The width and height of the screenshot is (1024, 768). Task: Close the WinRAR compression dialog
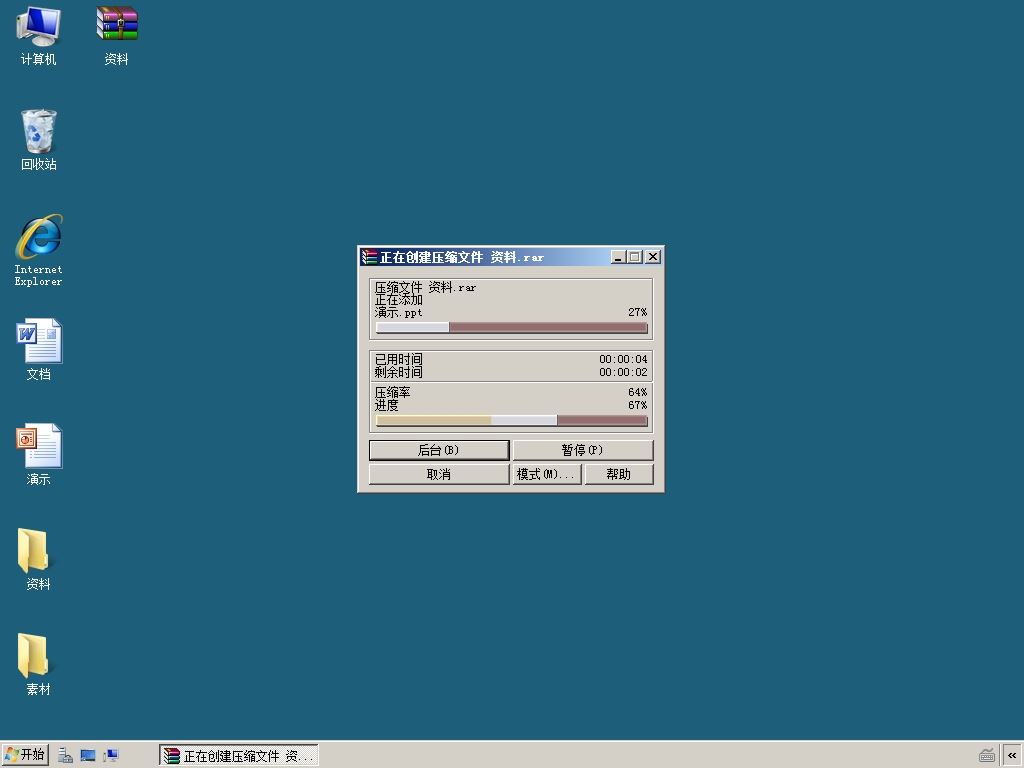652,257
